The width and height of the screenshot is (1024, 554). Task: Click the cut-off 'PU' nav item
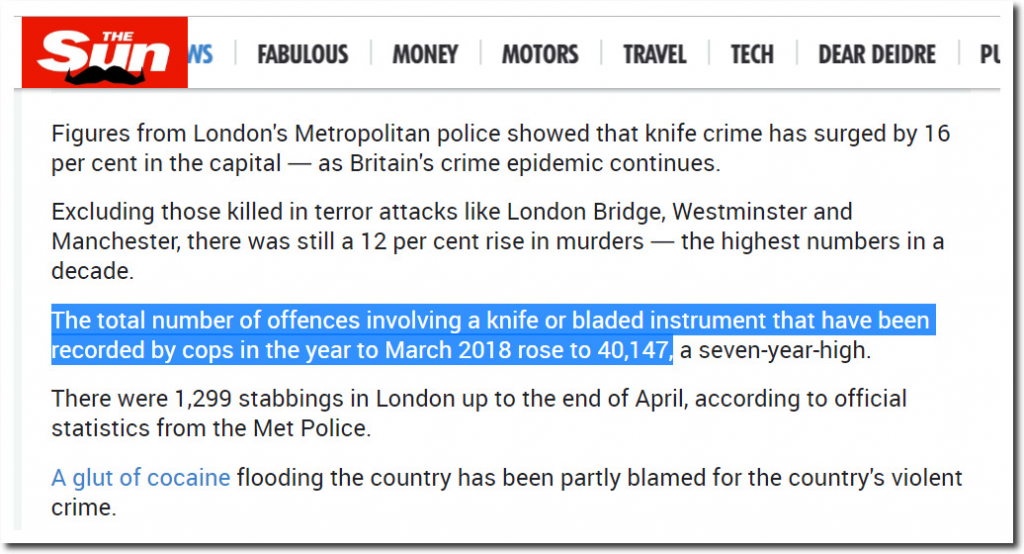pos(989,53)
